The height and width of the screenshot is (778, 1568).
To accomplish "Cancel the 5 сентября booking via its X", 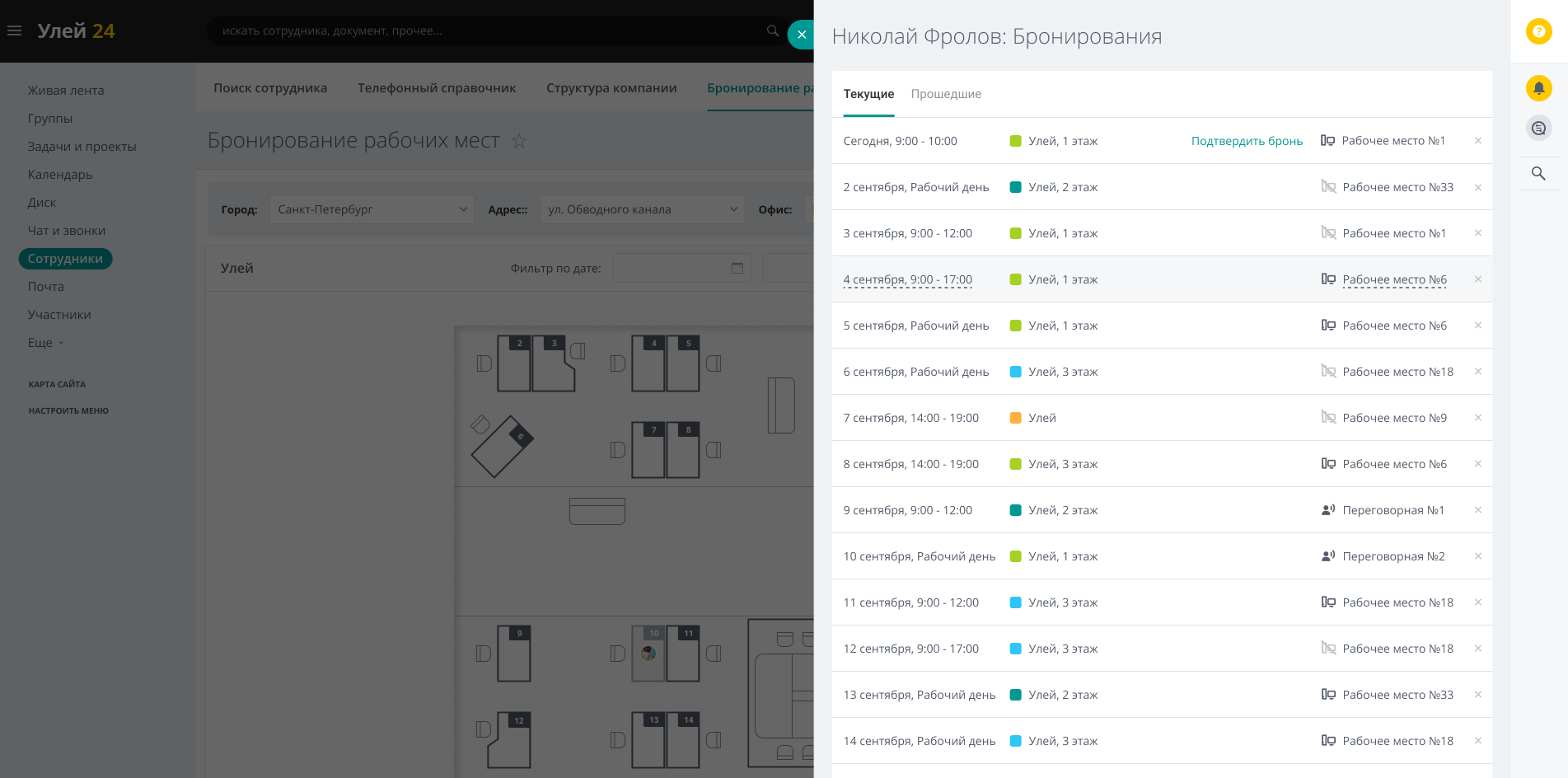I will tap(1478, 326).
